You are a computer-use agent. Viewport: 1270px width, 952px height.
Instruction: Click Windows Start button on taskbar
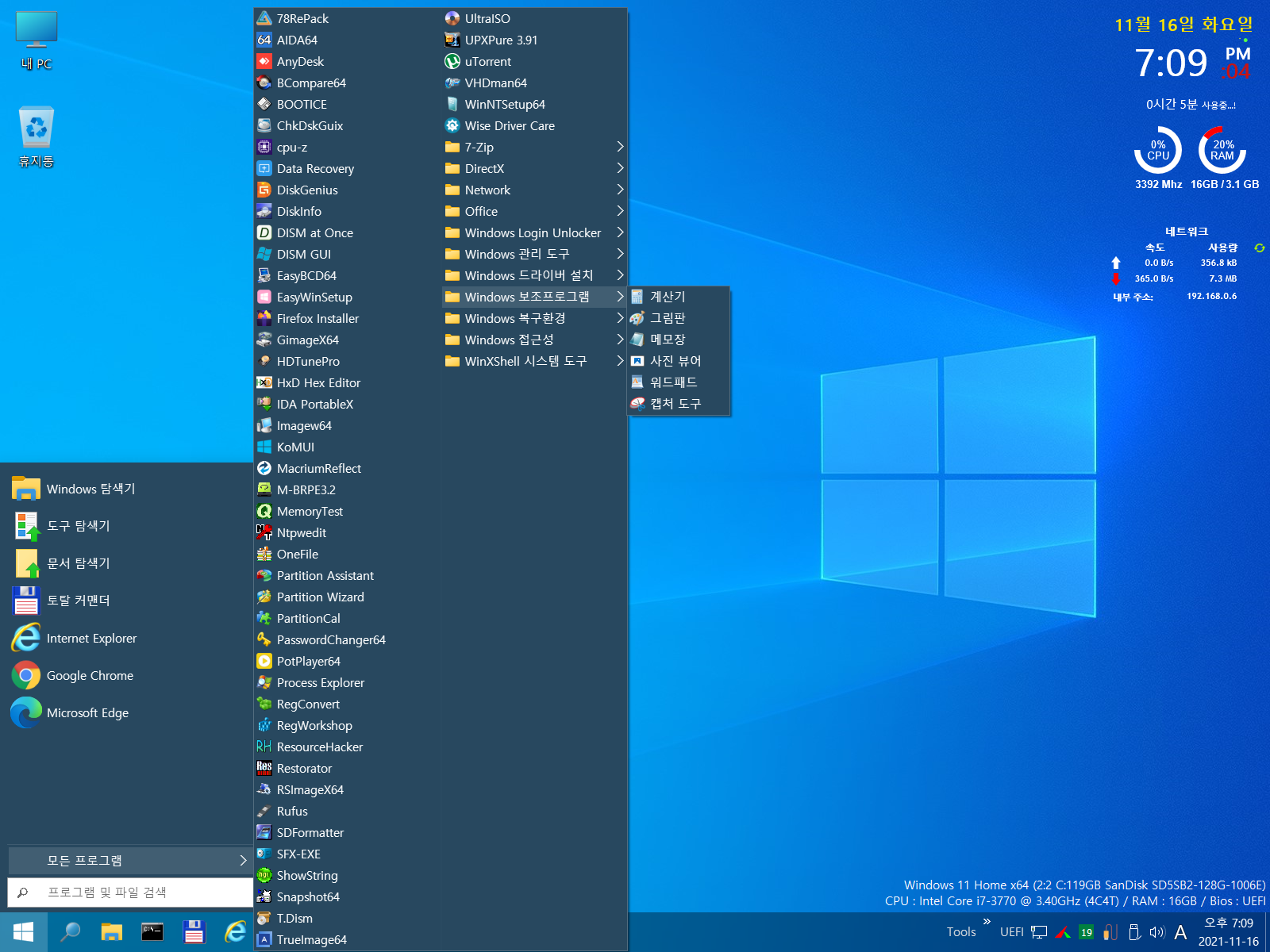[23, 932]
